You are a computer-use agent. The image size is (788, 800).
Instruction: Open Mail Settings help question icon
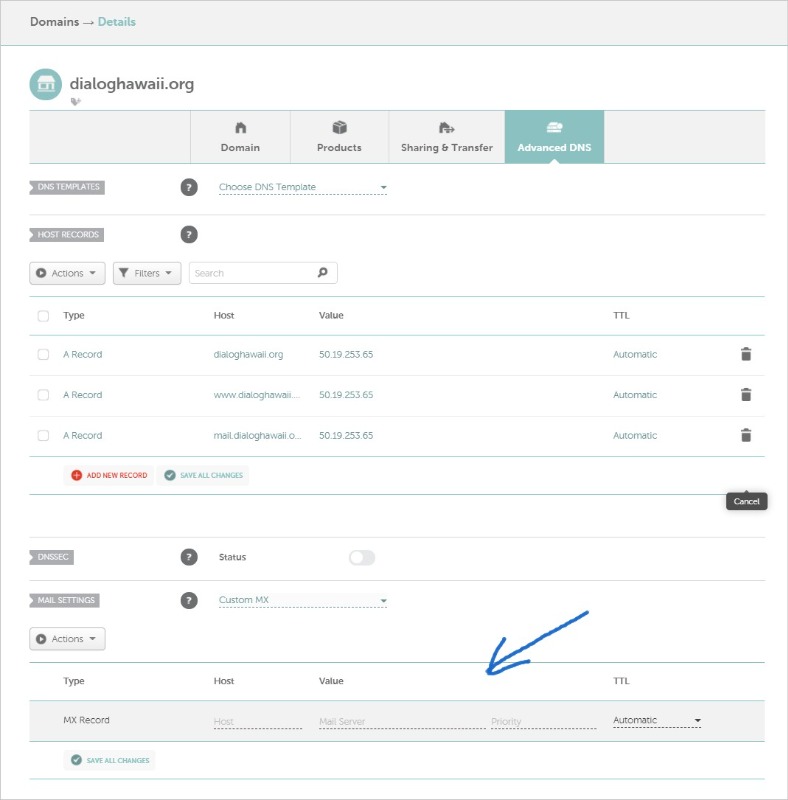pos(189,601)
